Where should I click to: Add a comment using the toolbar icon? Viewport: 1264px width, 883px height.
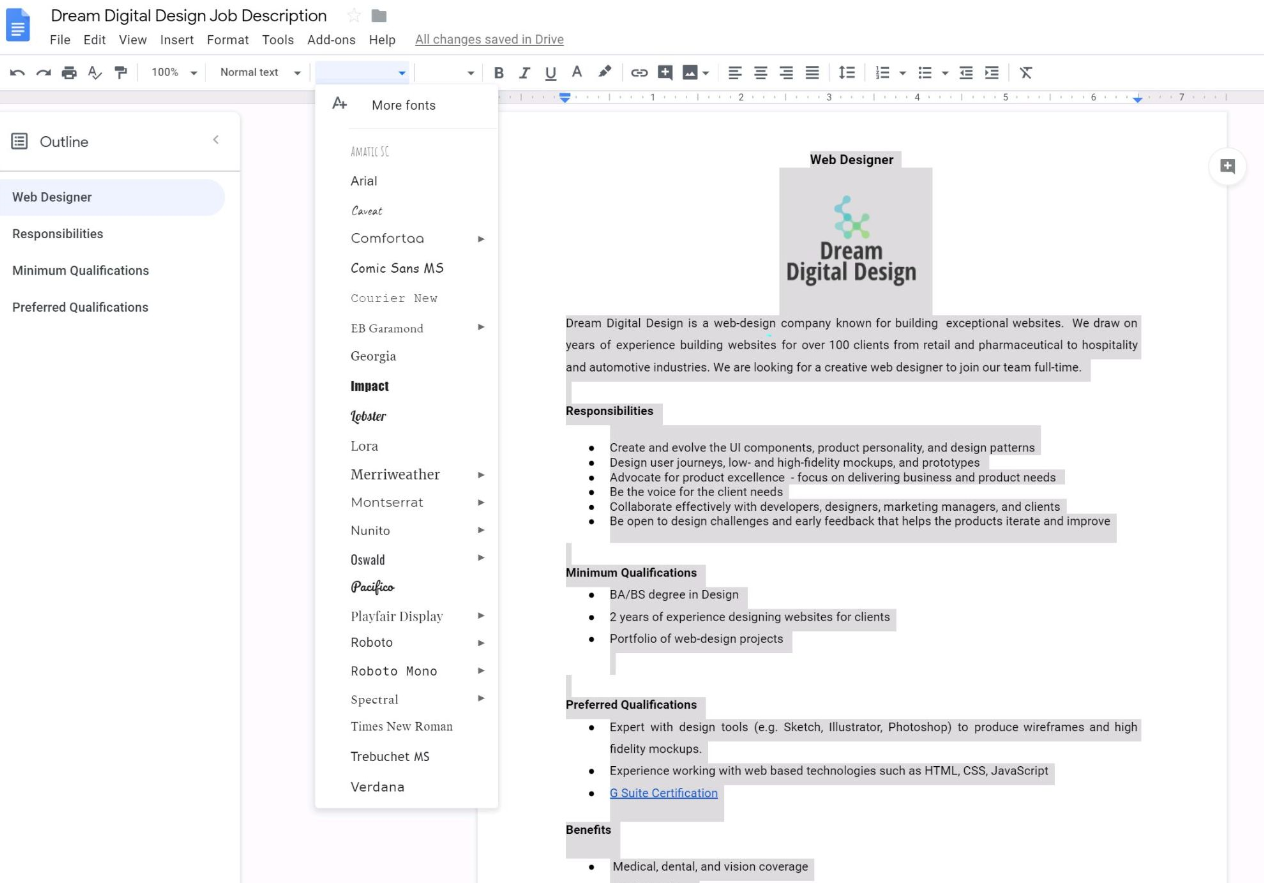[665, 72]
